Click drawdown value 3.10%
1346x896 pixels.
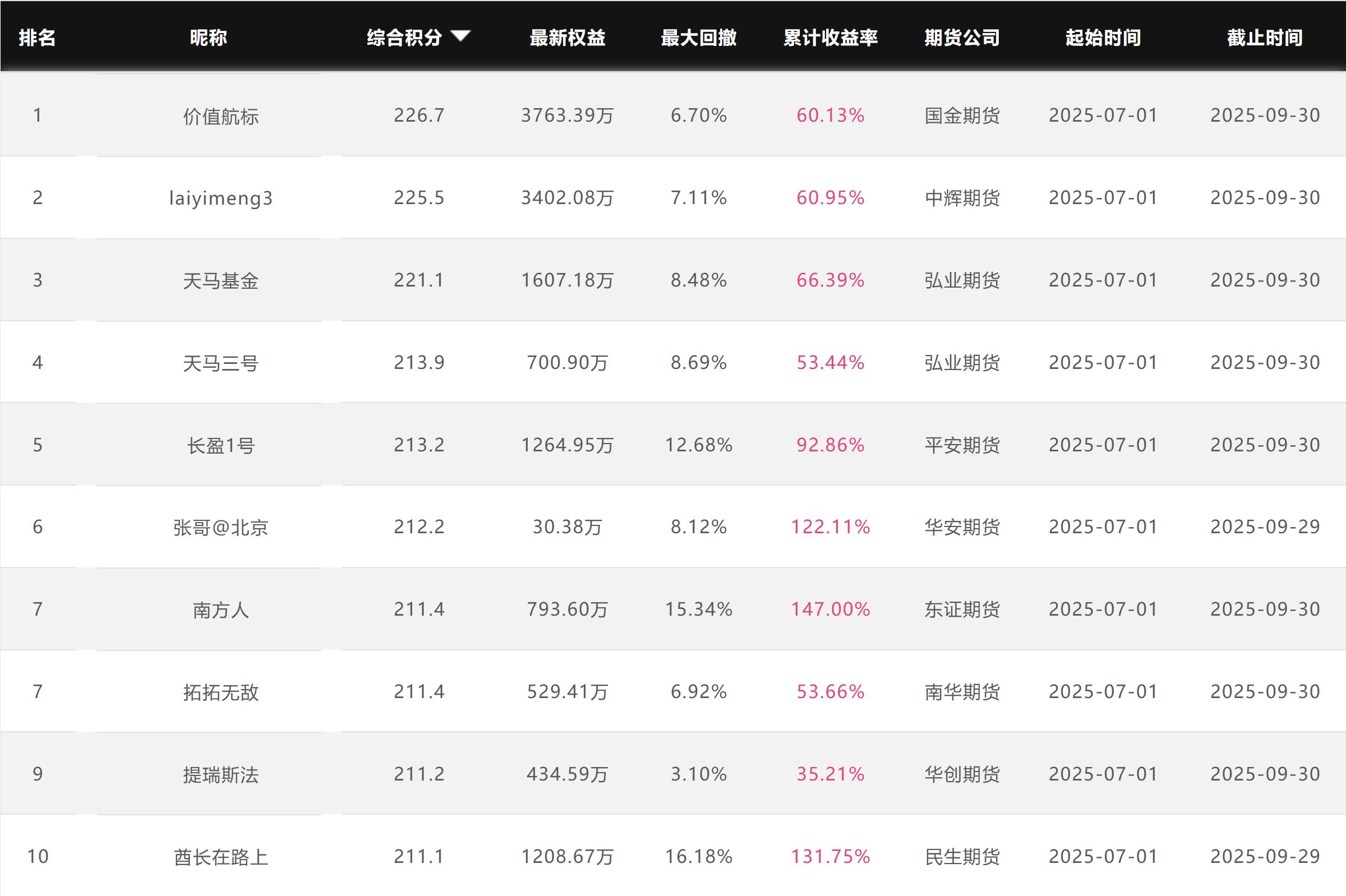click(698, 774)
